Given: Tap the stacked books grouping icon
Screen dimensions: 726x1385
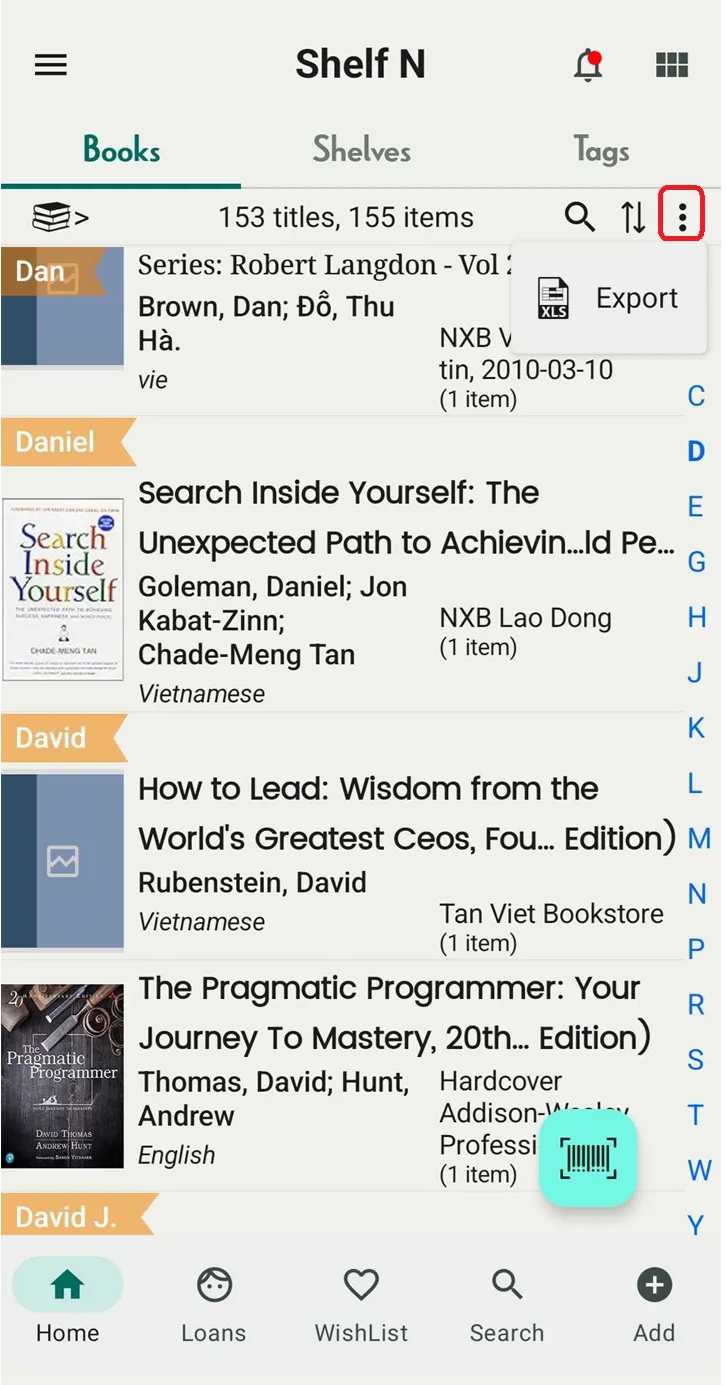Looking at the screenshot, I should [x=60, y=217].
